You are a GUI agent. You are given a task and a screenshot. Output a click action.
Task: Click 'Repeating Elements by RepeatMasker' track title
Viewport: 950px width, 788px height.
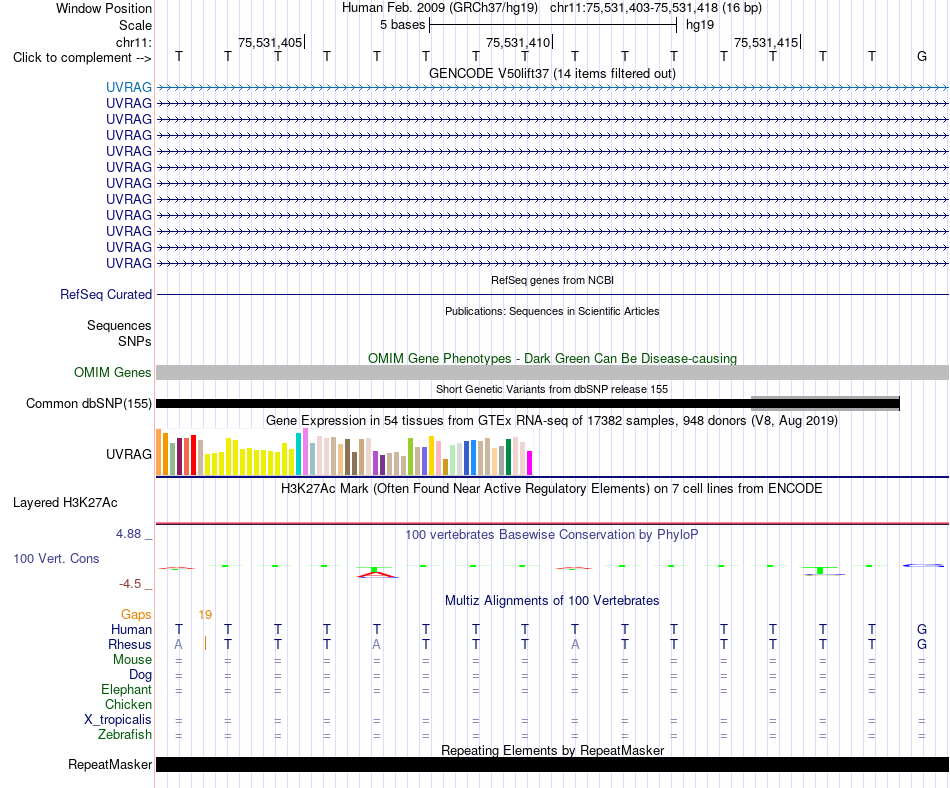[552, 750]
